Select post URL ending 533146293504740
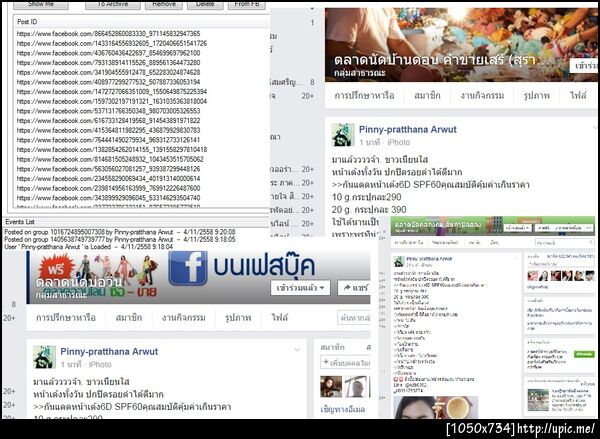The width and height of the screenshot is (600, 439). (108, 198)
